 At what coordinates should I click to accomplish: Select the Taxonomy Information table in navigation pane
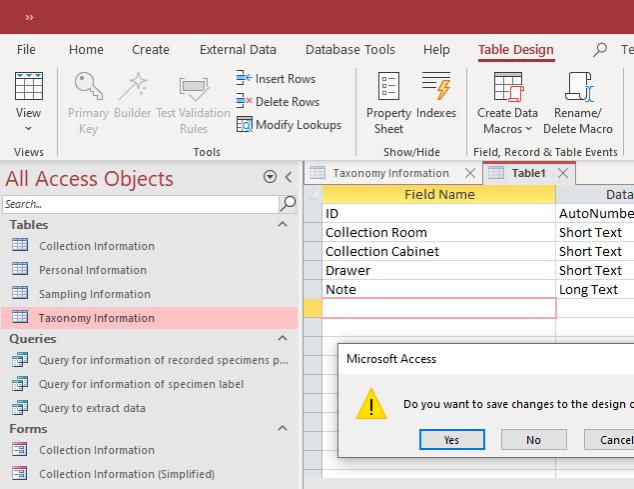tap(150, 318)
